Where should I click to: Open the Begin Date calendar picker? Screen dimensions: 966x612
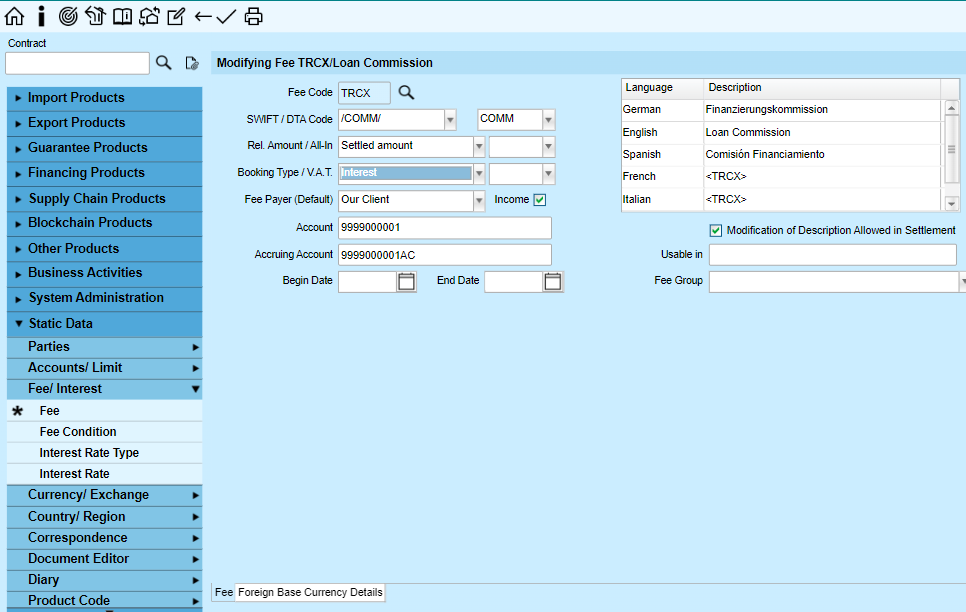tap(406, 282)
